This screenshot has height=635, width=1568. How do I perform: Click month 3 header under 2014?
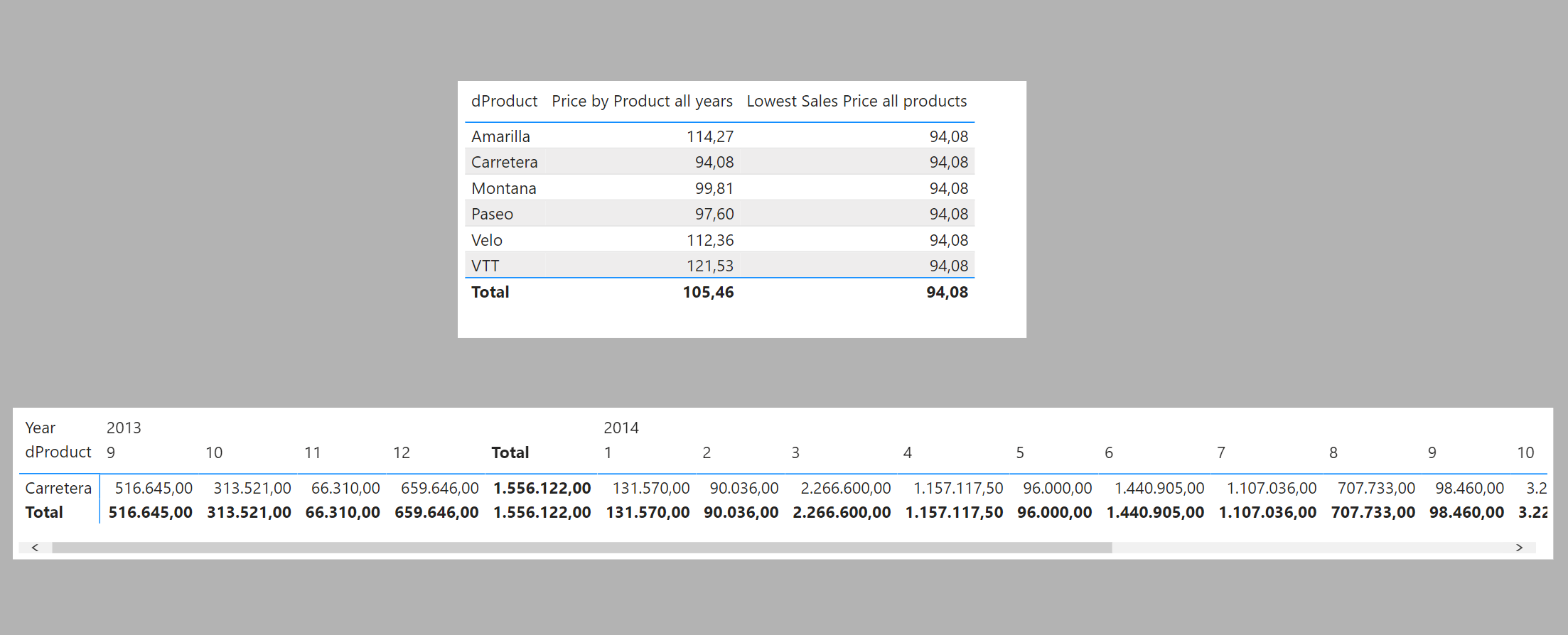point(795,452)
